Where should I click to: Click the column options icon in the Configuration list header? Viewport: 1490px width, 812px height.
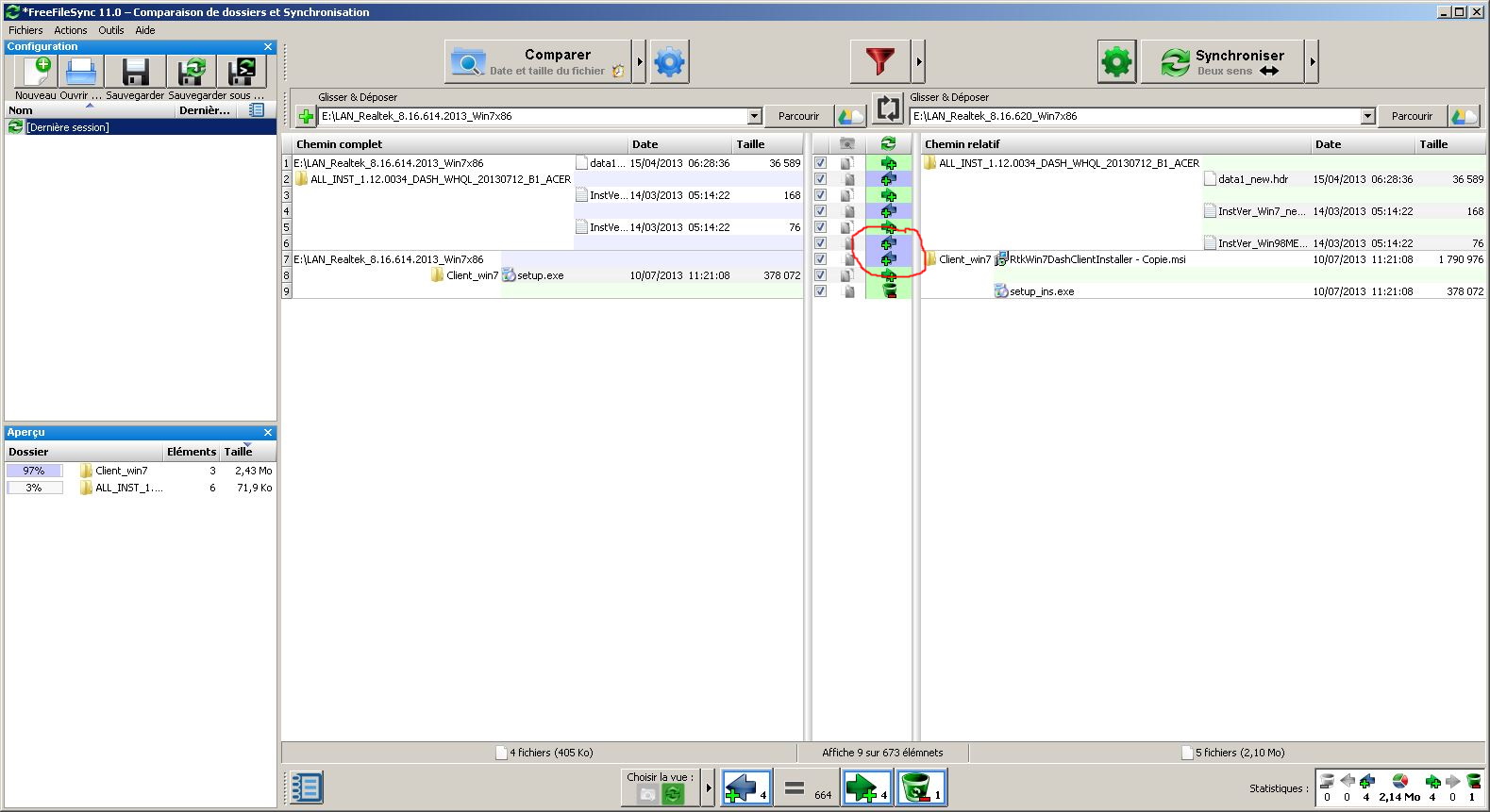[x=256, y=110]
